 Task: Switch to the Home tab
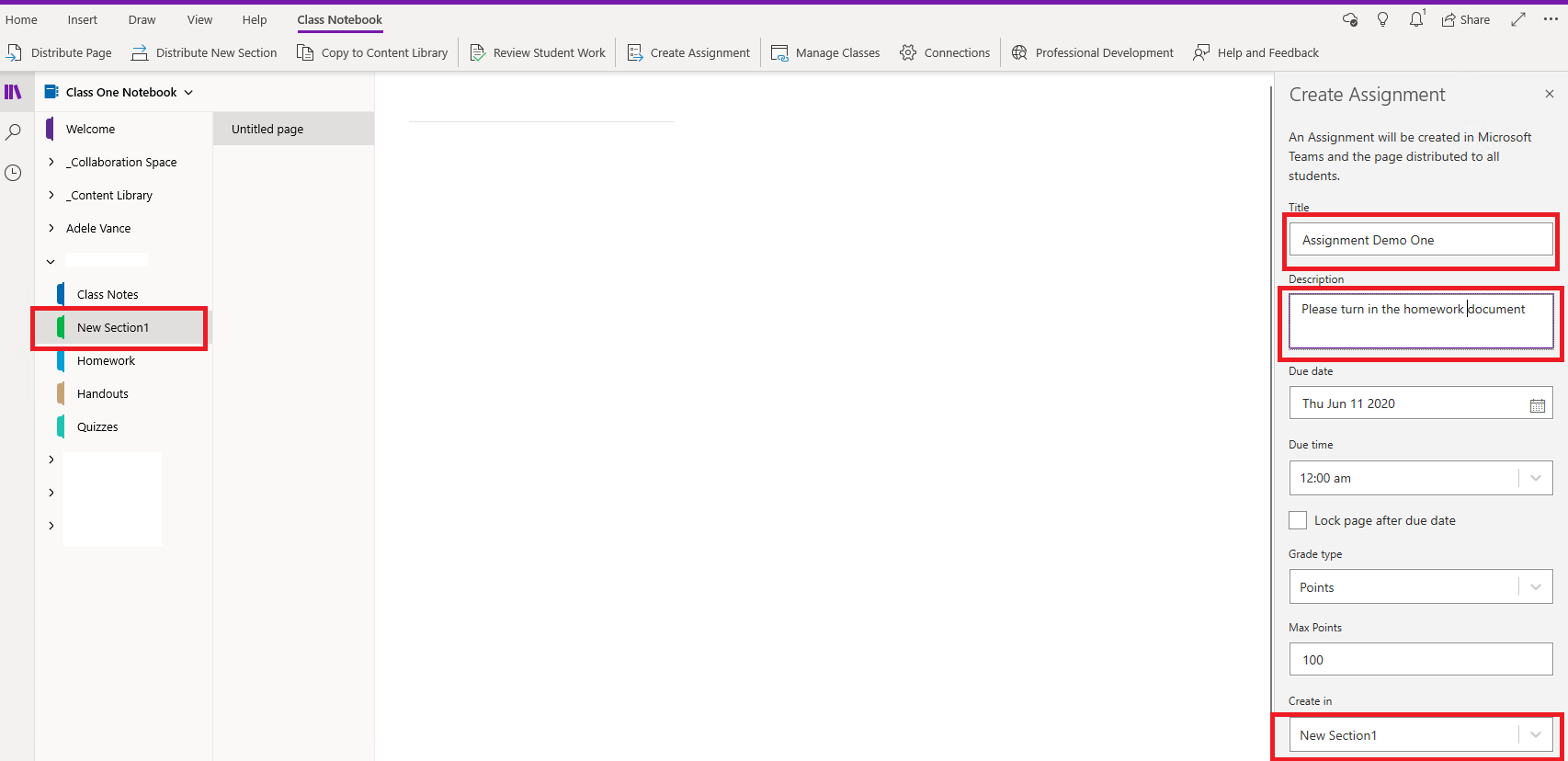(x=21, y=19)
